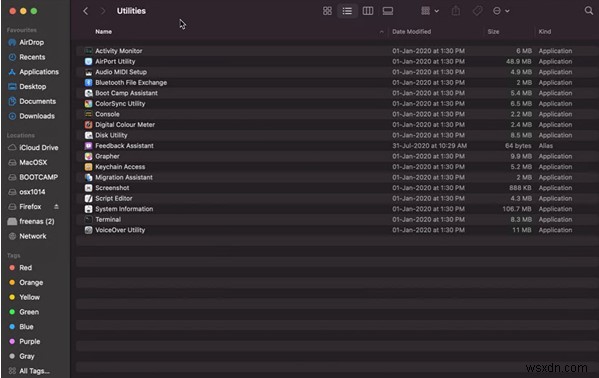The height and width of the screenshot is (378, 599).
Task: Click the search magnifier icon
Action: point(588,11)
